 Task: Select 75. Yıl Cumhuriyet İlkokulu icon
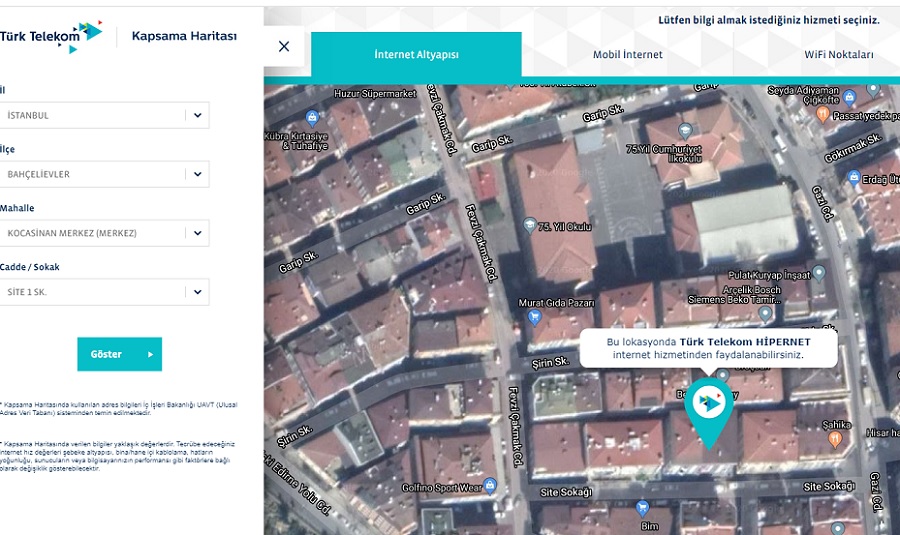[x=685, y=131]
